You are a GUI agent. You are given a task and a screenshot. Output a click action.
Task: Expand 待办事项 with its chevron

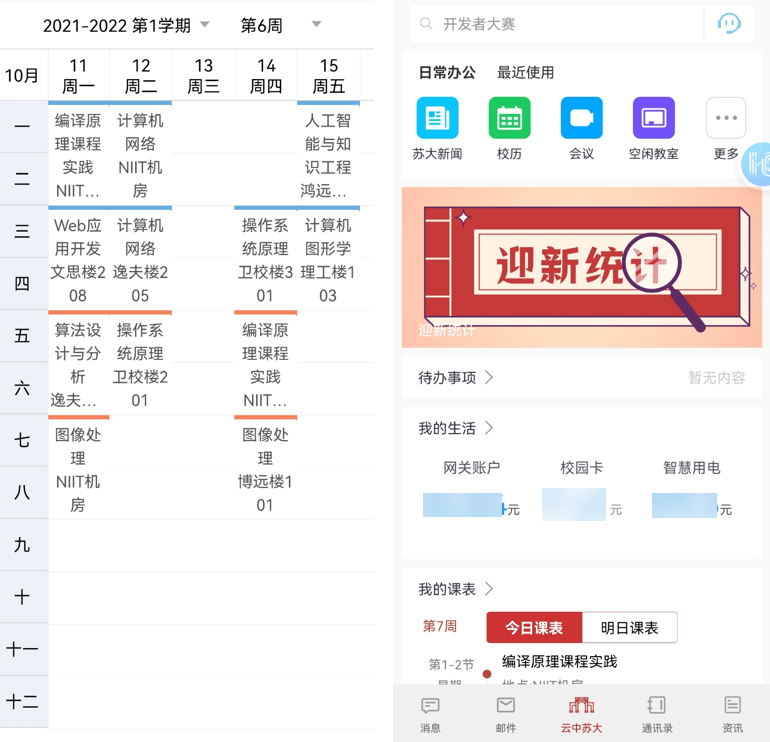(489, 377)
